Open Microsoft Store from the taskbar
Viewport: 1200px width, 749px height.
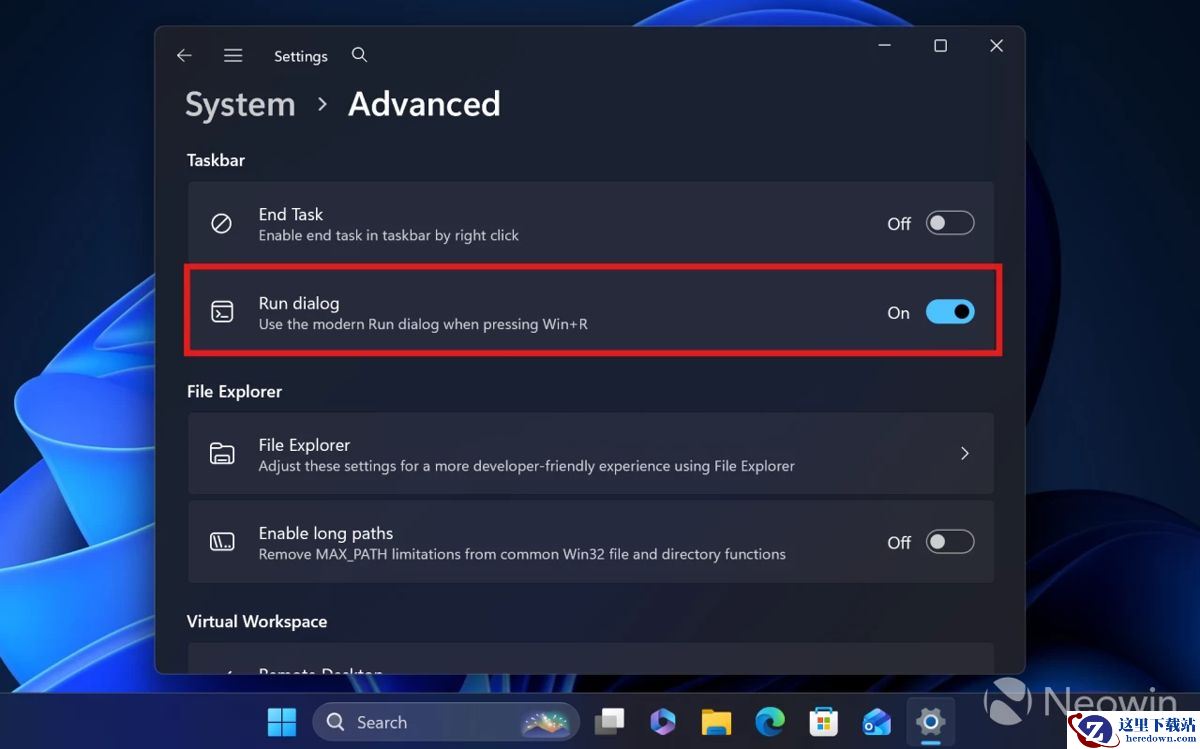click(823, 722)
